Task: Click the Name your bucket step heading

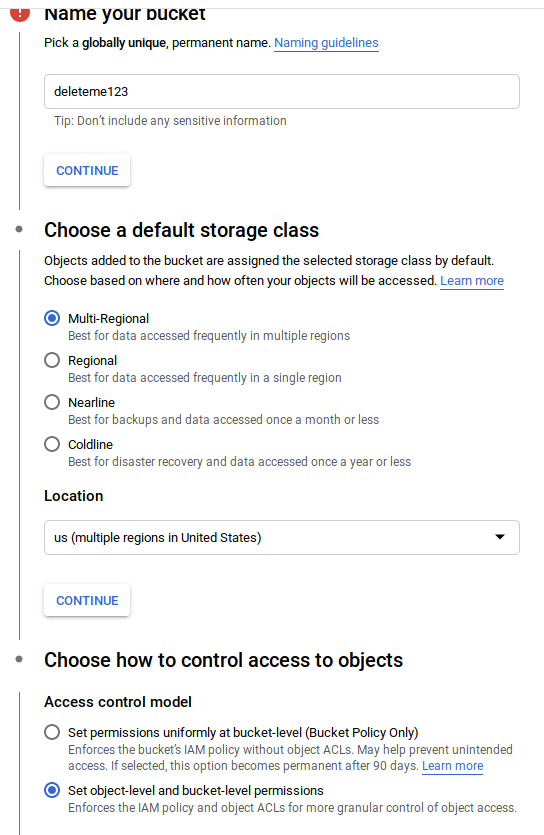Action: 125,14
